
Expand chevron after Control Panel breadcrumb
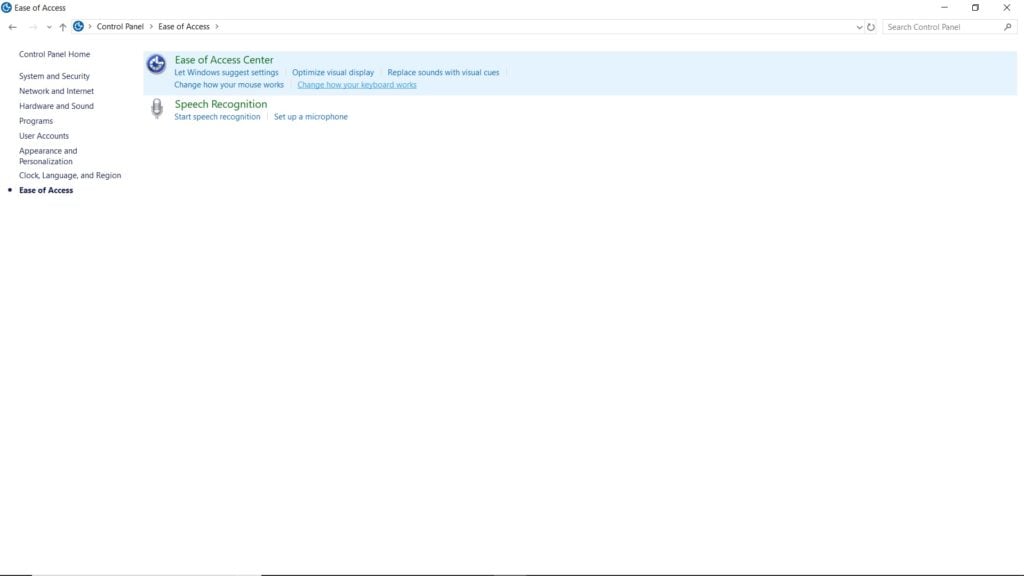click(x=151, y=27)
